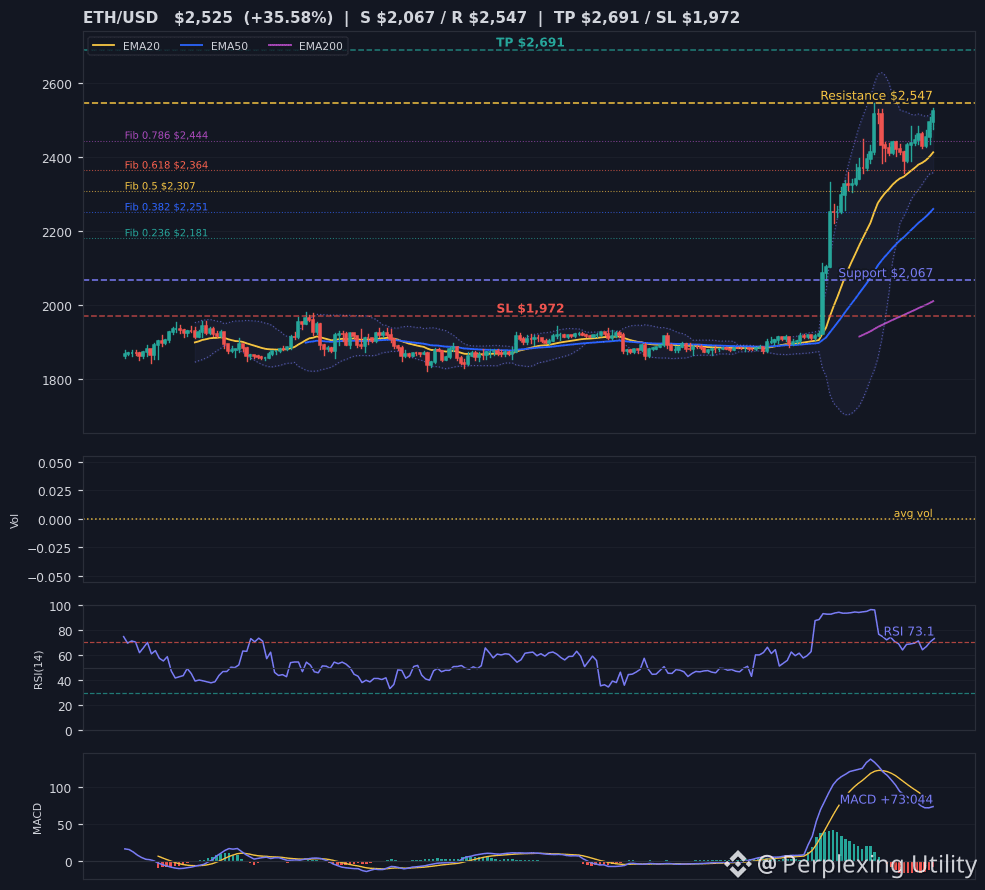This screenshot has height=890, width=985.
Task: Click the 'Fib 0.618 $2,364' label
Action: point(166,165)
